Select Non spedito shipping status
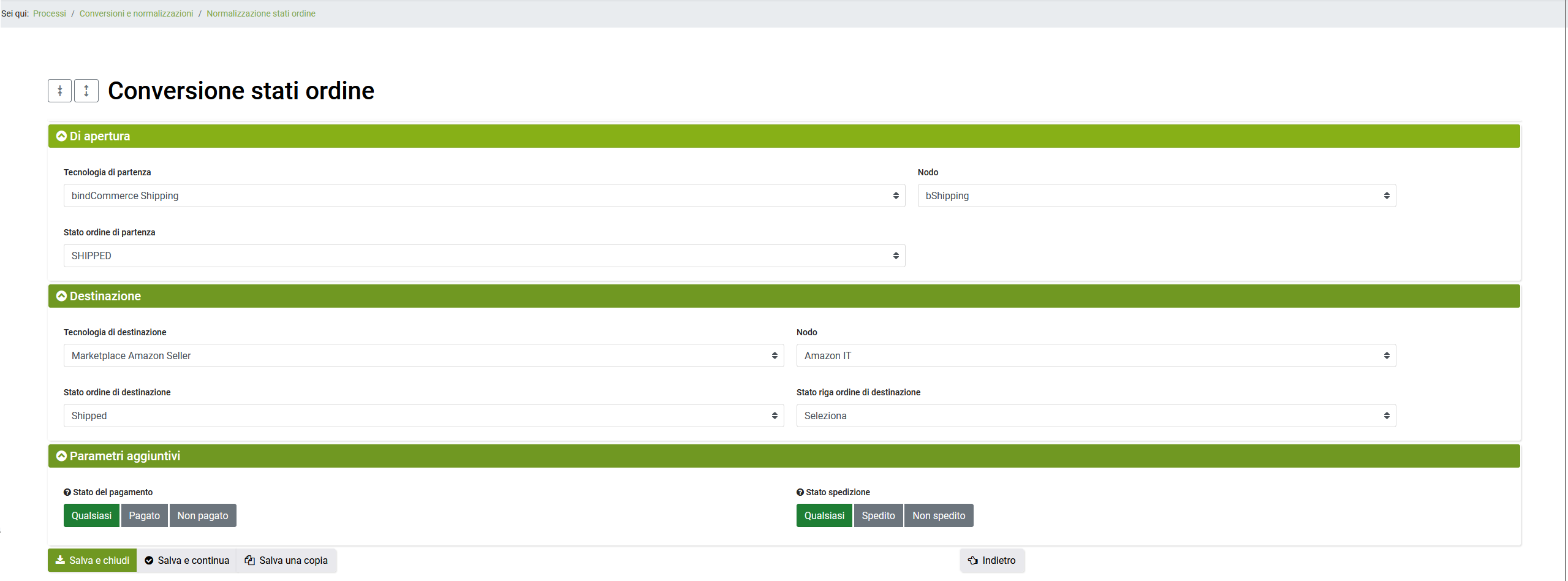The width and height of the screenshot is (1568, 581). pyautogui.click(x=938, y=515)
